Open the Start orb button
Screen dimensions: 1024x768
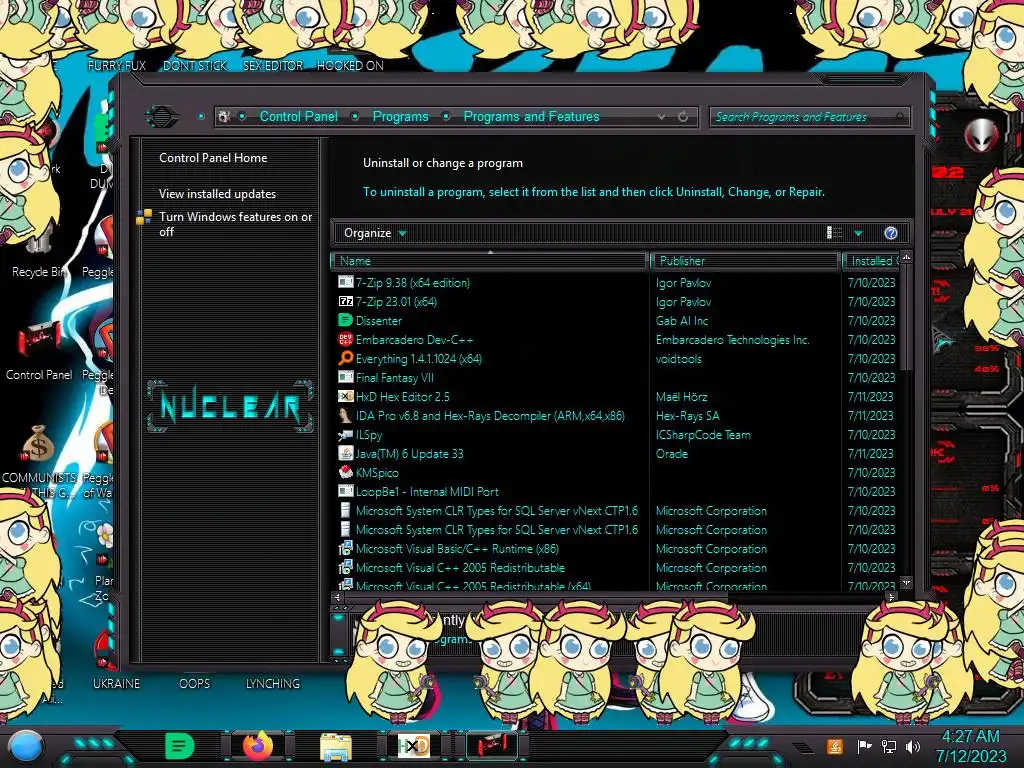click(x=26, y=746)
